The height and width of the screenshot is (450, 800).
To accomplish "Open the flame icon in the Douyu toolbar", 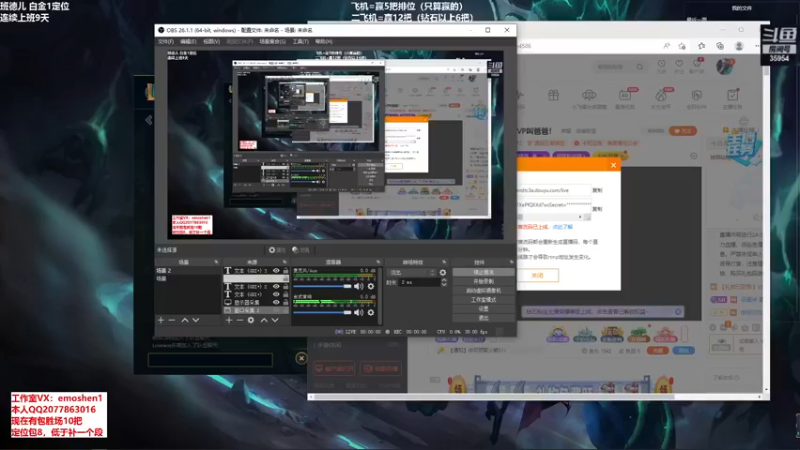I will click(661, 95).
